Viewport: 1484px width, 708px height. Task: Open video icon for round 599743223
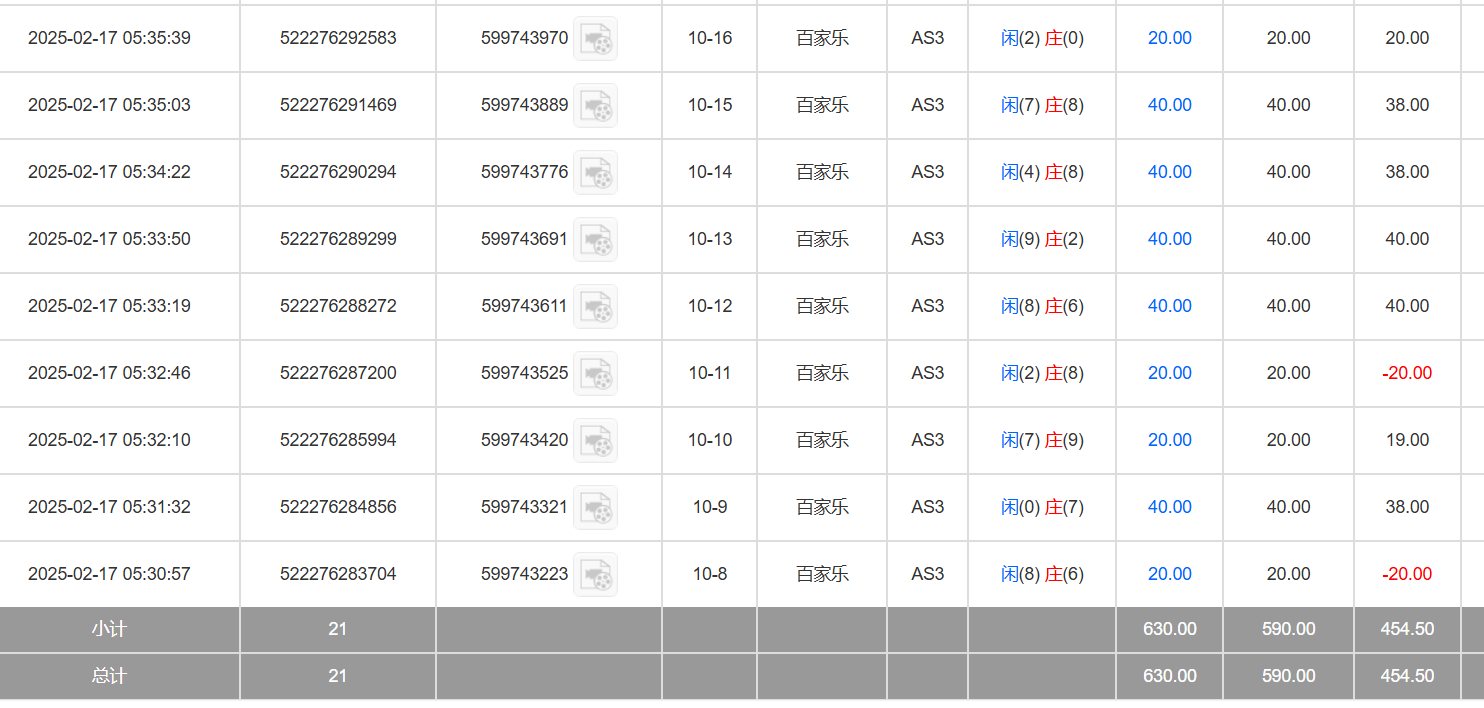click(595, 574)
